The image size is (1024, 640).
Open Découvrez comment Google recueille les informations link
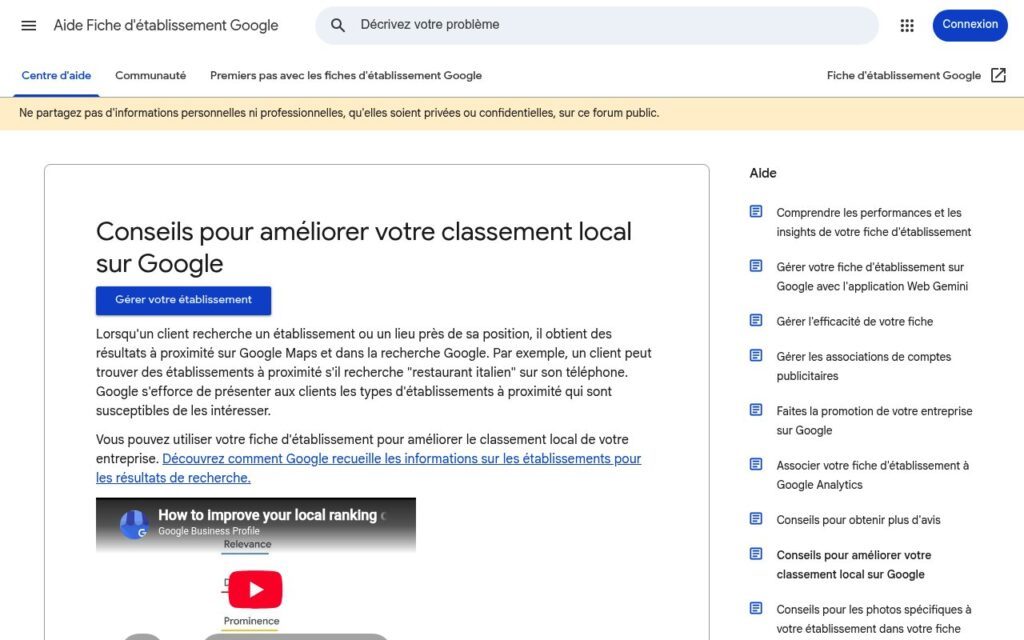pyautogui.click(x=368, y=468)
